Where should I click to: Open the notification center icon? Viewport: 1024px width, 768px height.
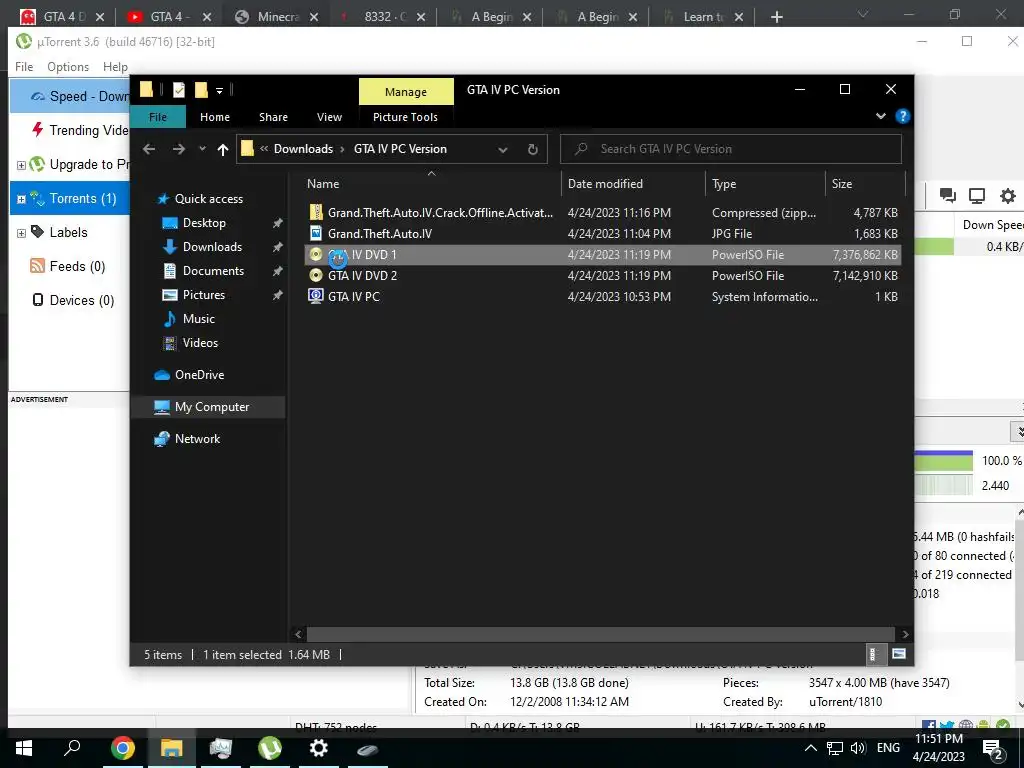(993, 749)
